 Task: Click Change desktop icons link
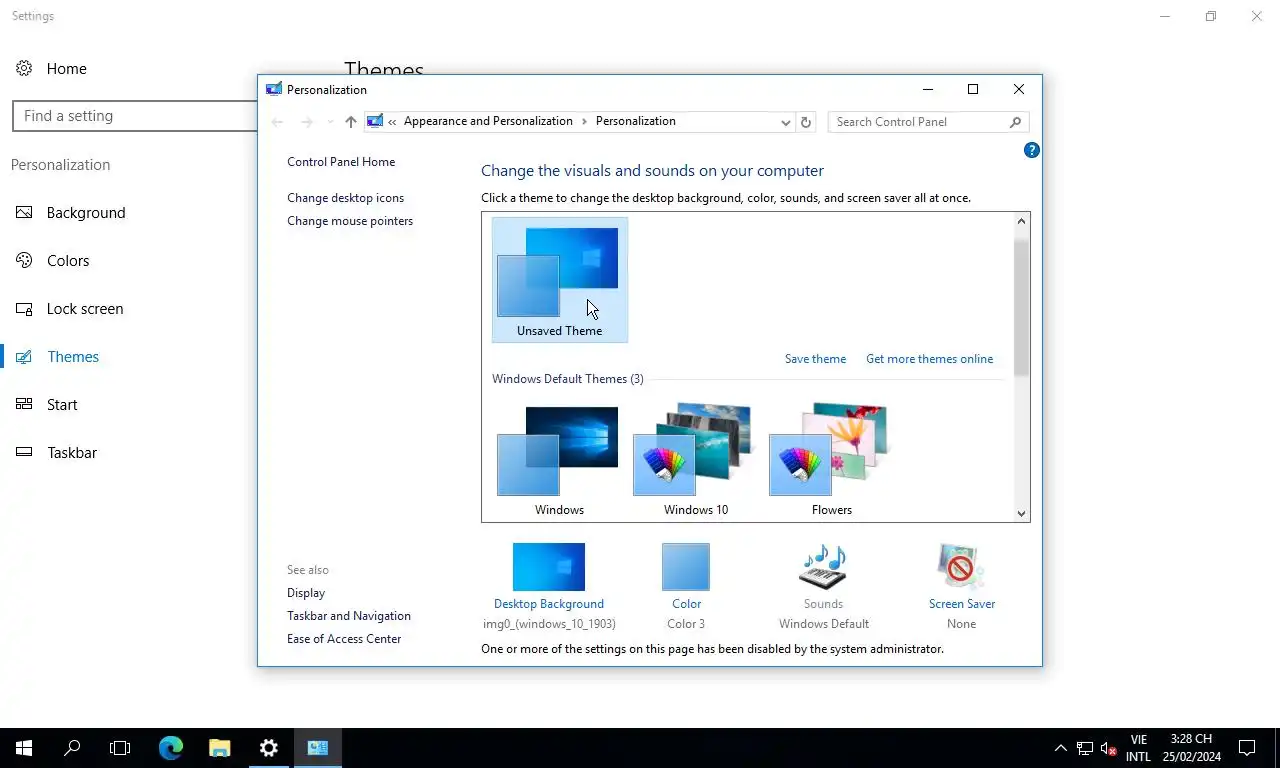tap(345, 198)
